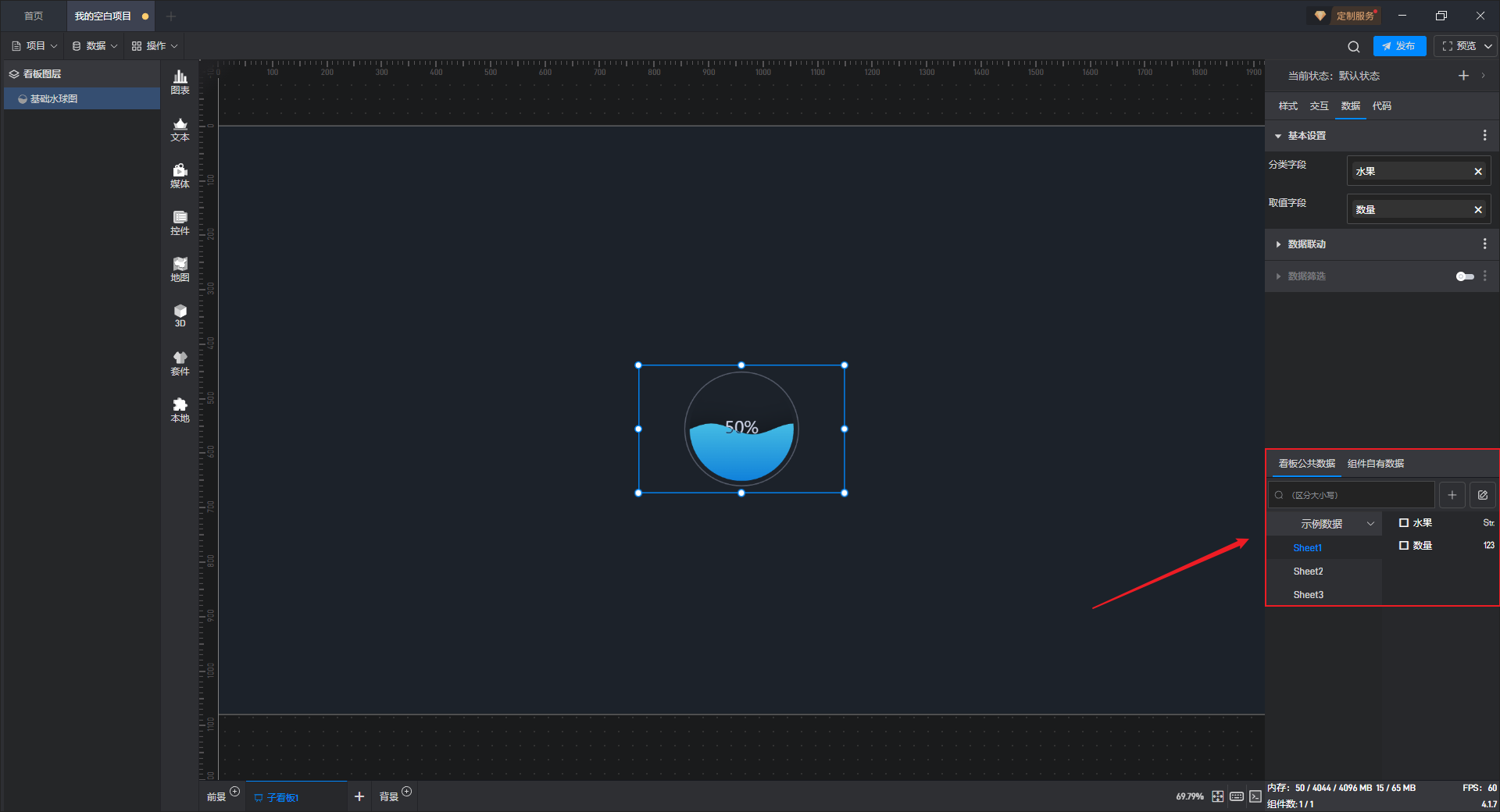Screen dimensions: 1500x812
Task: Click the dataset search input field
Action: point(1352,495)
